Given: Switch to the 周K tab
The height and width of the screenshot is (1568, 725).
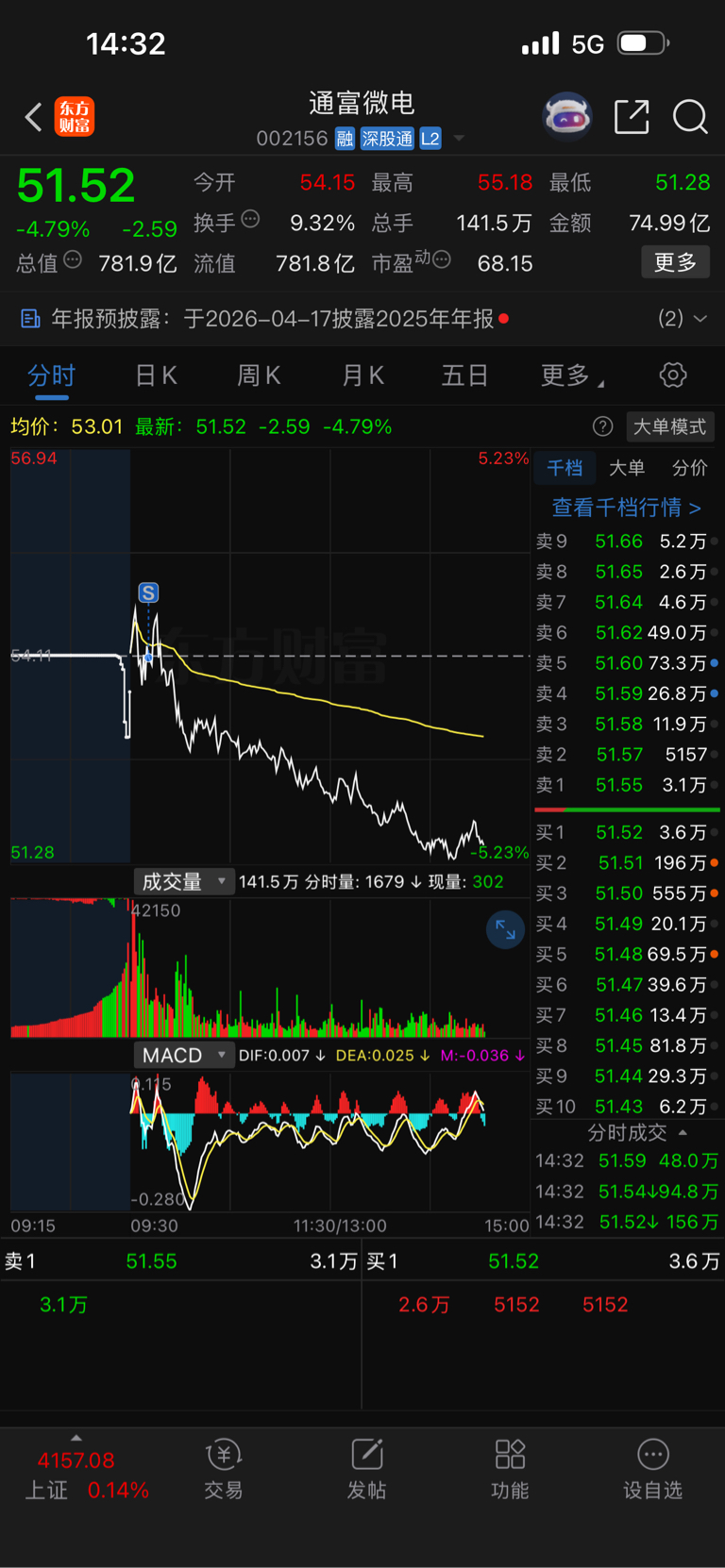Looking at the screenshot, I should (x=259, y=375).
